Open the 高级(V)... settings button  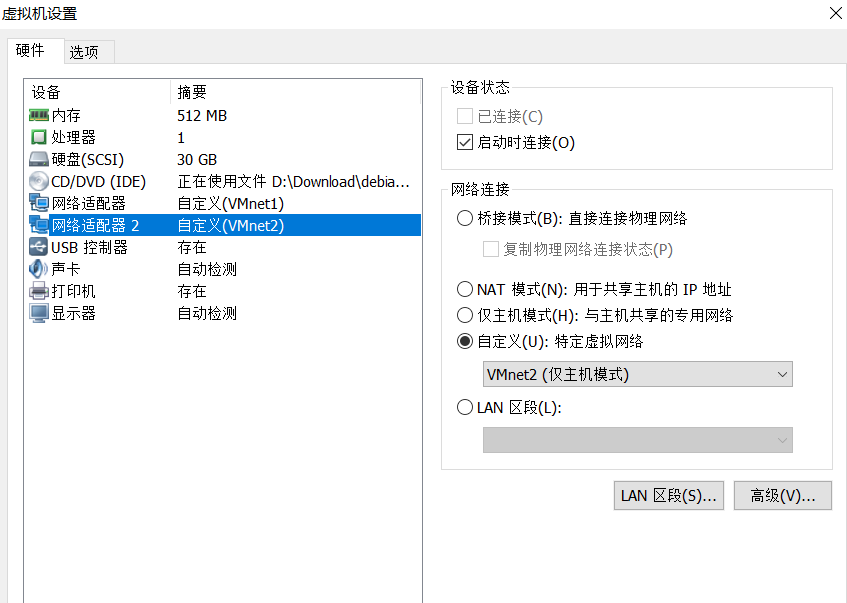coord(782,496)
